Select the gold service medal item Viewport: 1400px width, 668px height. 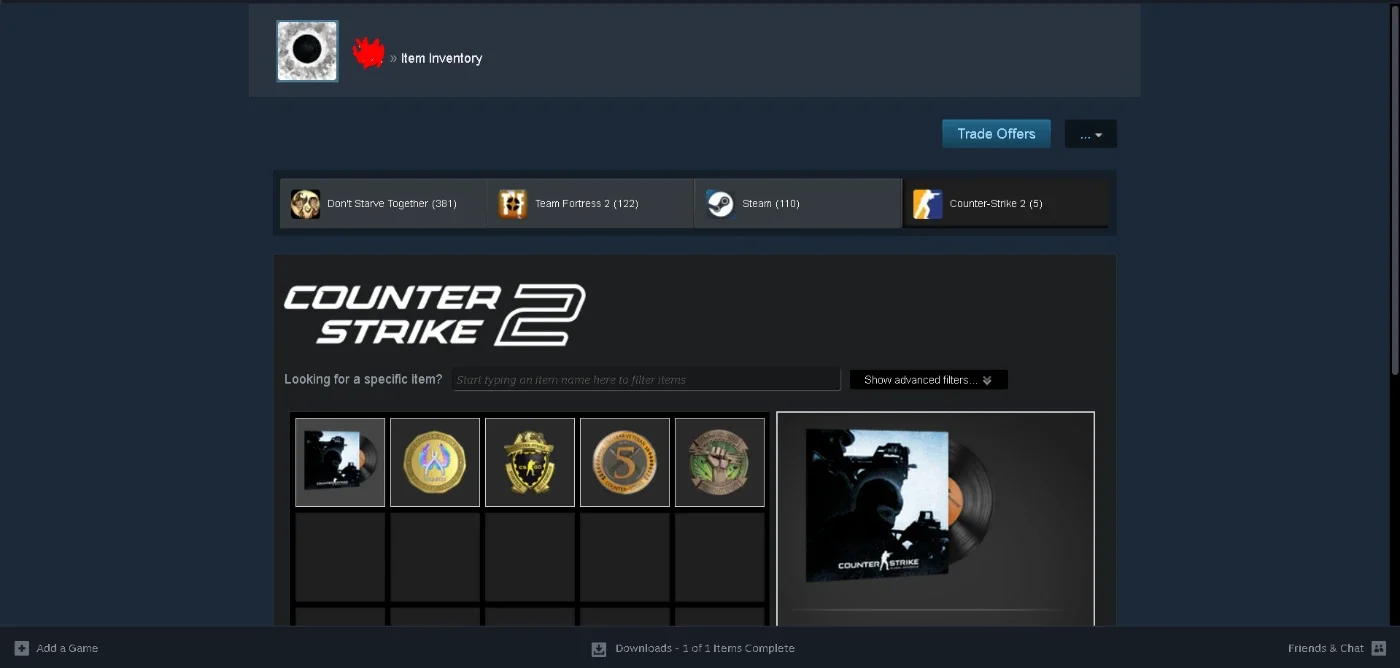pyautogui.click(x=435, y=462)
